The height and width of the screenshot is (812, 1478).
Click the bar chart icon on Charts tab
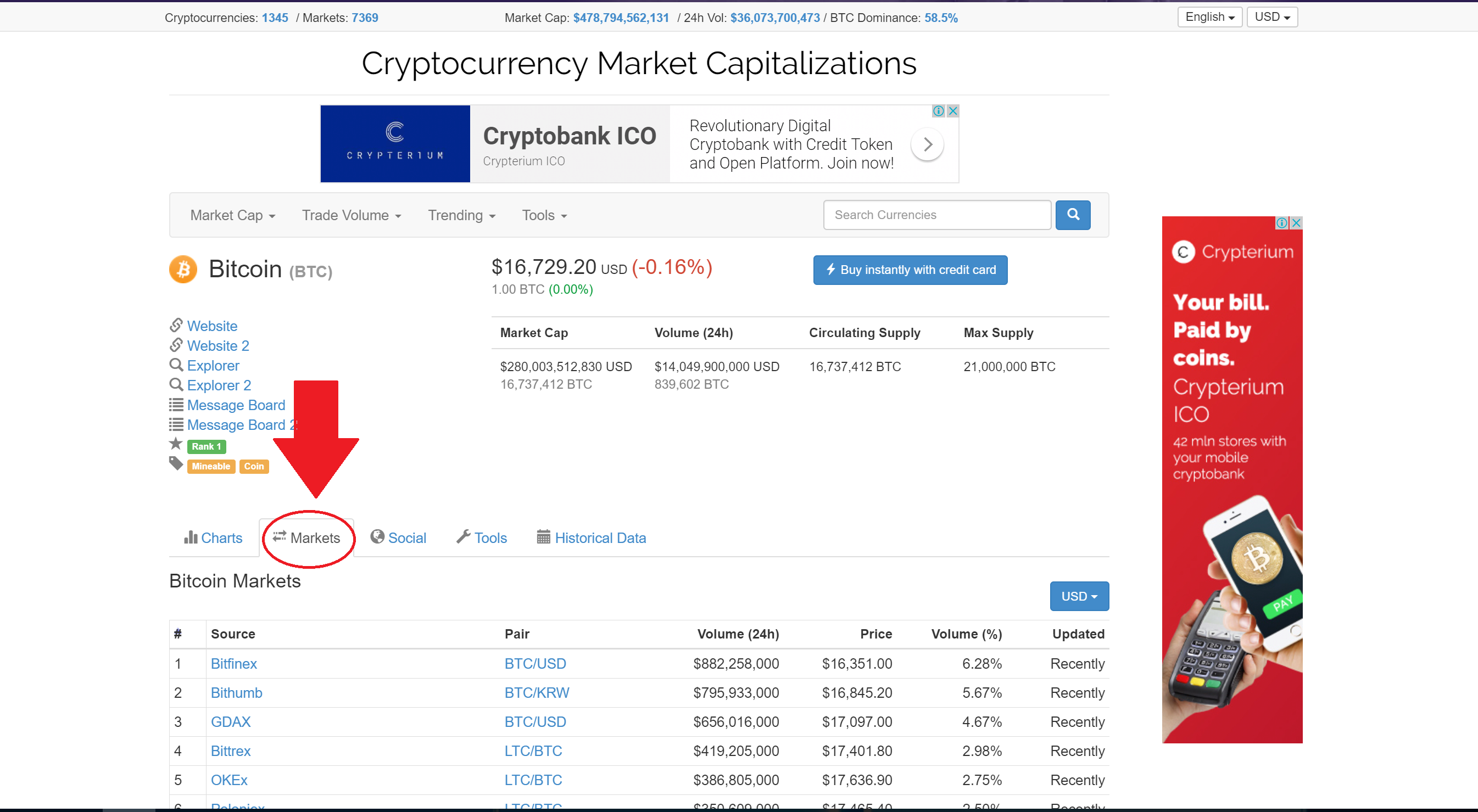[191, 537]
